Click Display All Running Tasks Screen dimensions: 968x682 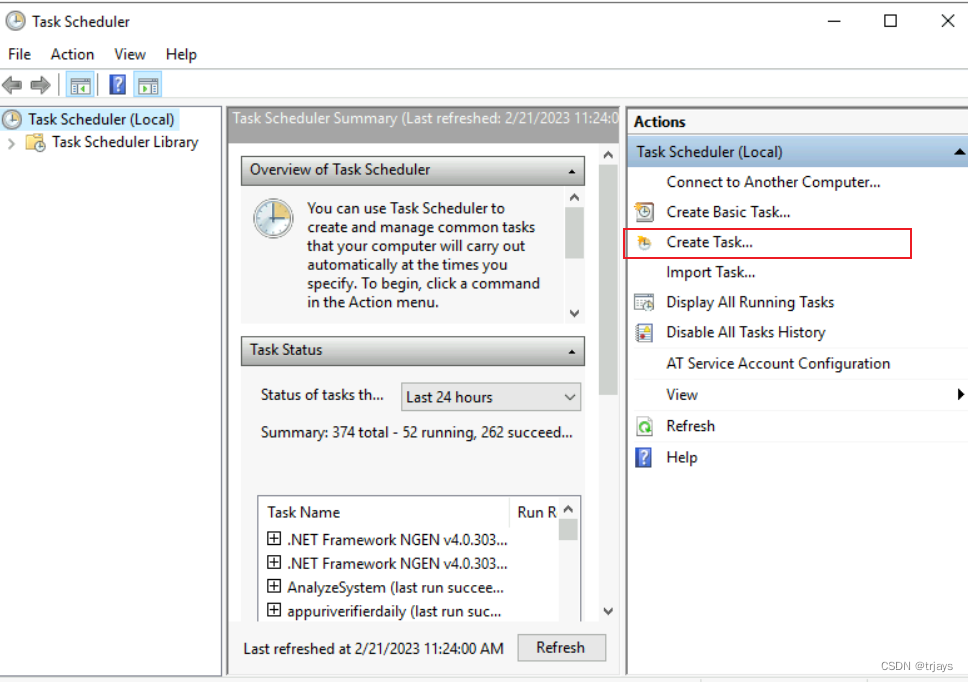[x=749, y=302]
